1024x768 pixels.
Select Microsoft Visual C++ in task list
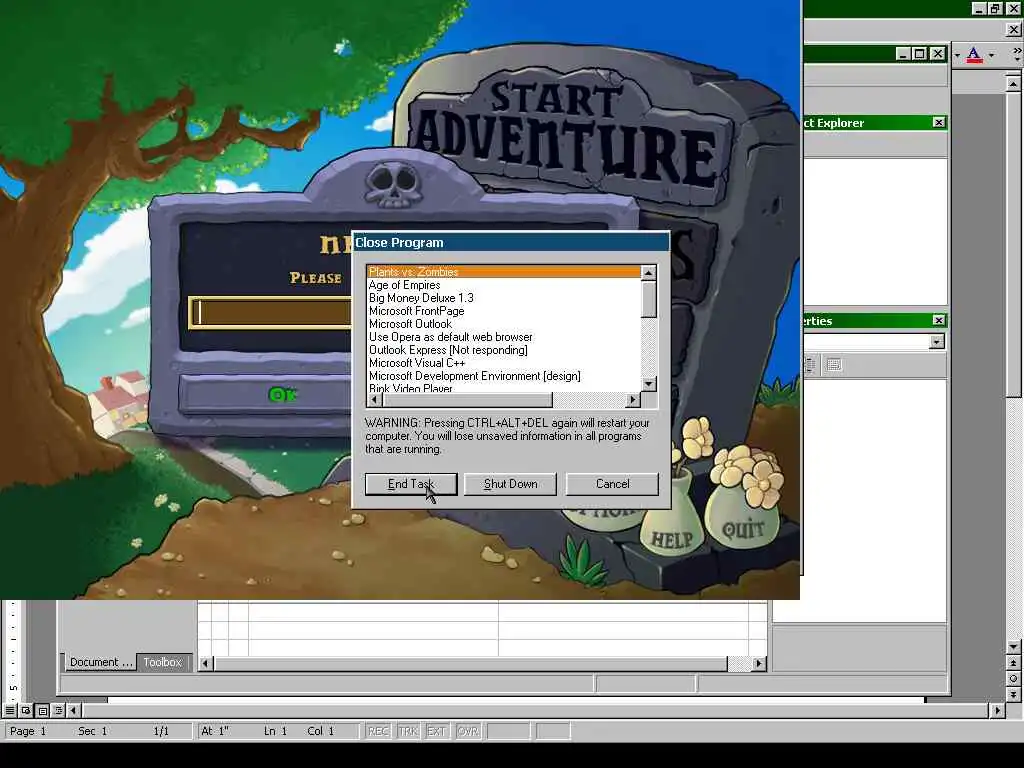(504, 363)
